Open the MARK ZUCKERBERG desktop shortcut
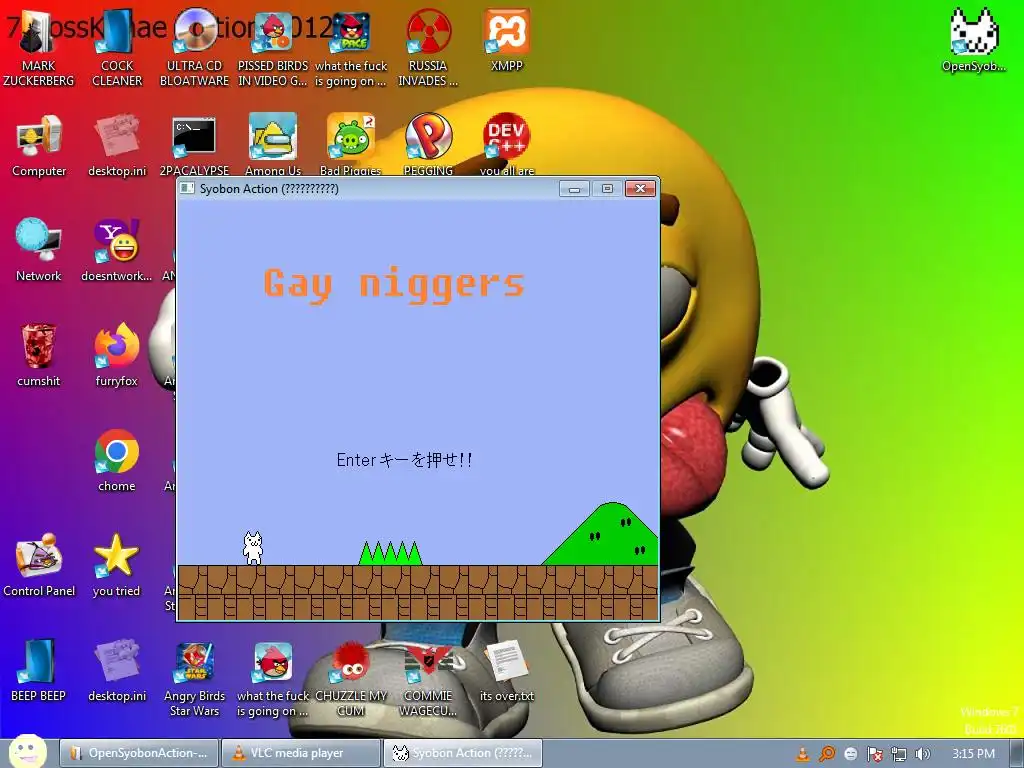Screen dimensions: 1024x768 coord(39,46)
